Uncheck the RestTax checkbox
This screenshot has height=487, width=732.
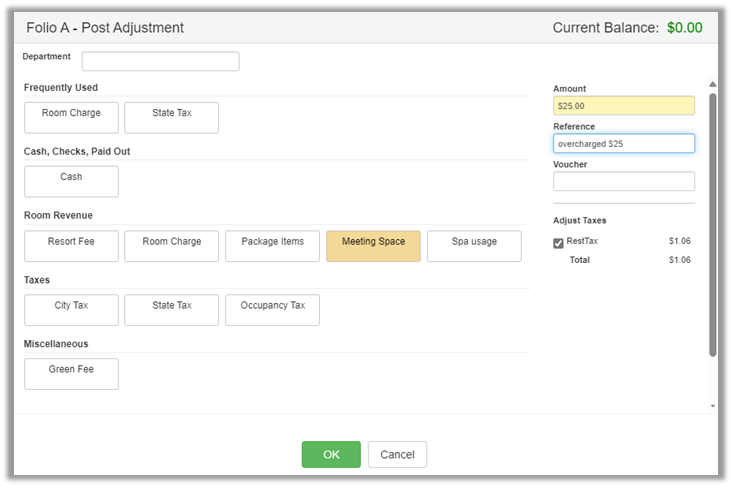coord(559,243)
